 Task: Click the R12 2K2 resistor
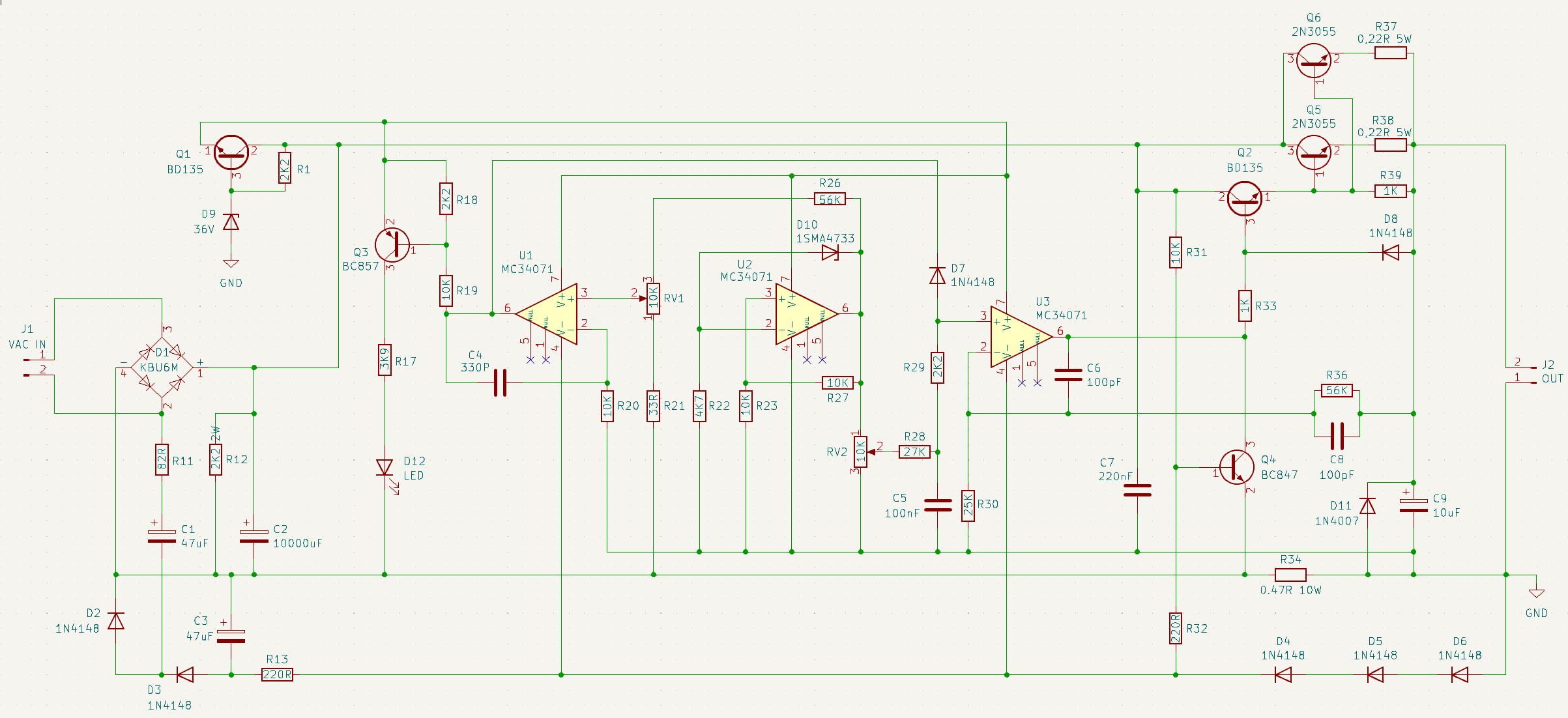click(216, 459)
